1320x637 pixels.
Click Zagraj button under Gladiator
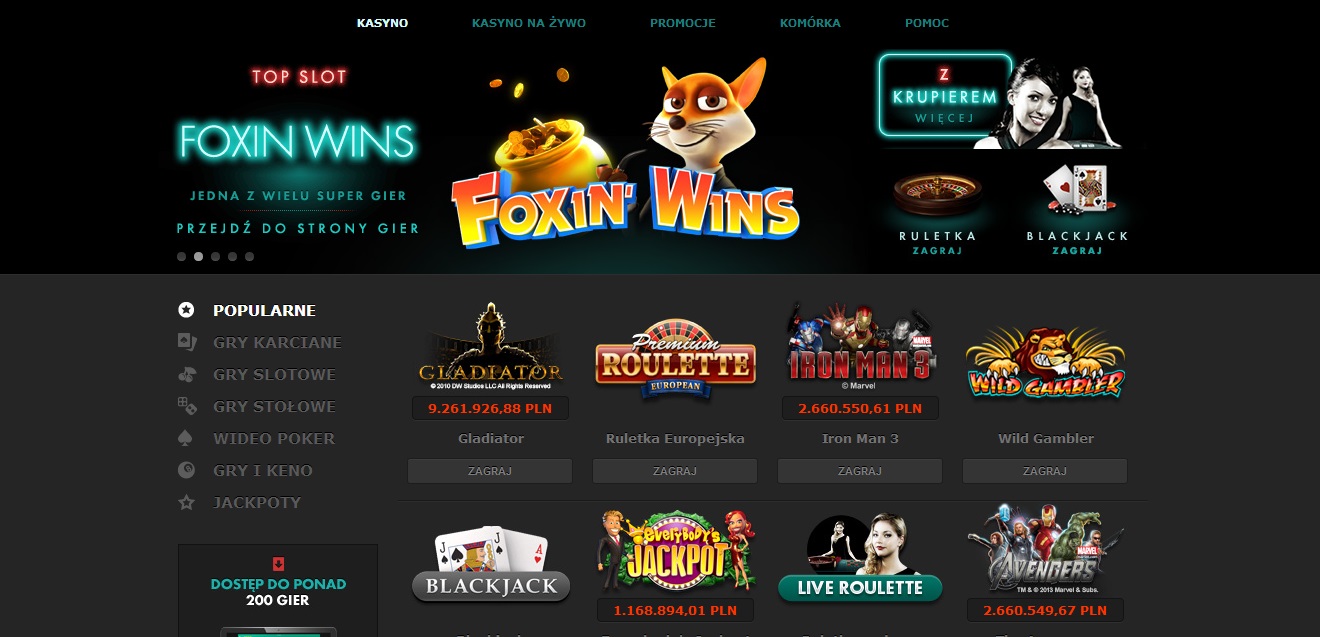(x=490, y=471)
